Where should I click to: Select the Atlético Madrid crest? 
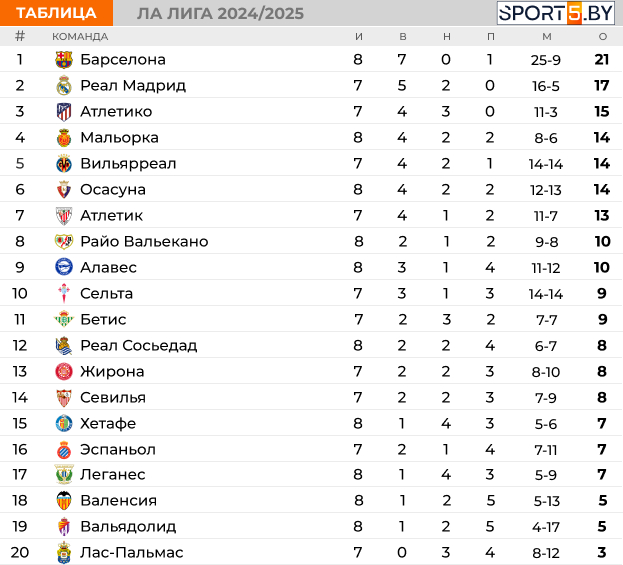click(64, 112)
